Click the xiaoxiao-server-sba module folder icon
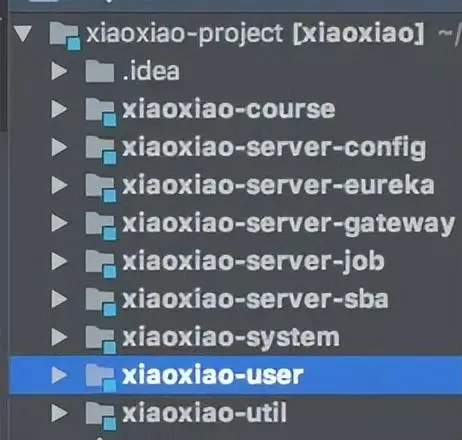This screenshot has width=462, height=440. [100, 302]
